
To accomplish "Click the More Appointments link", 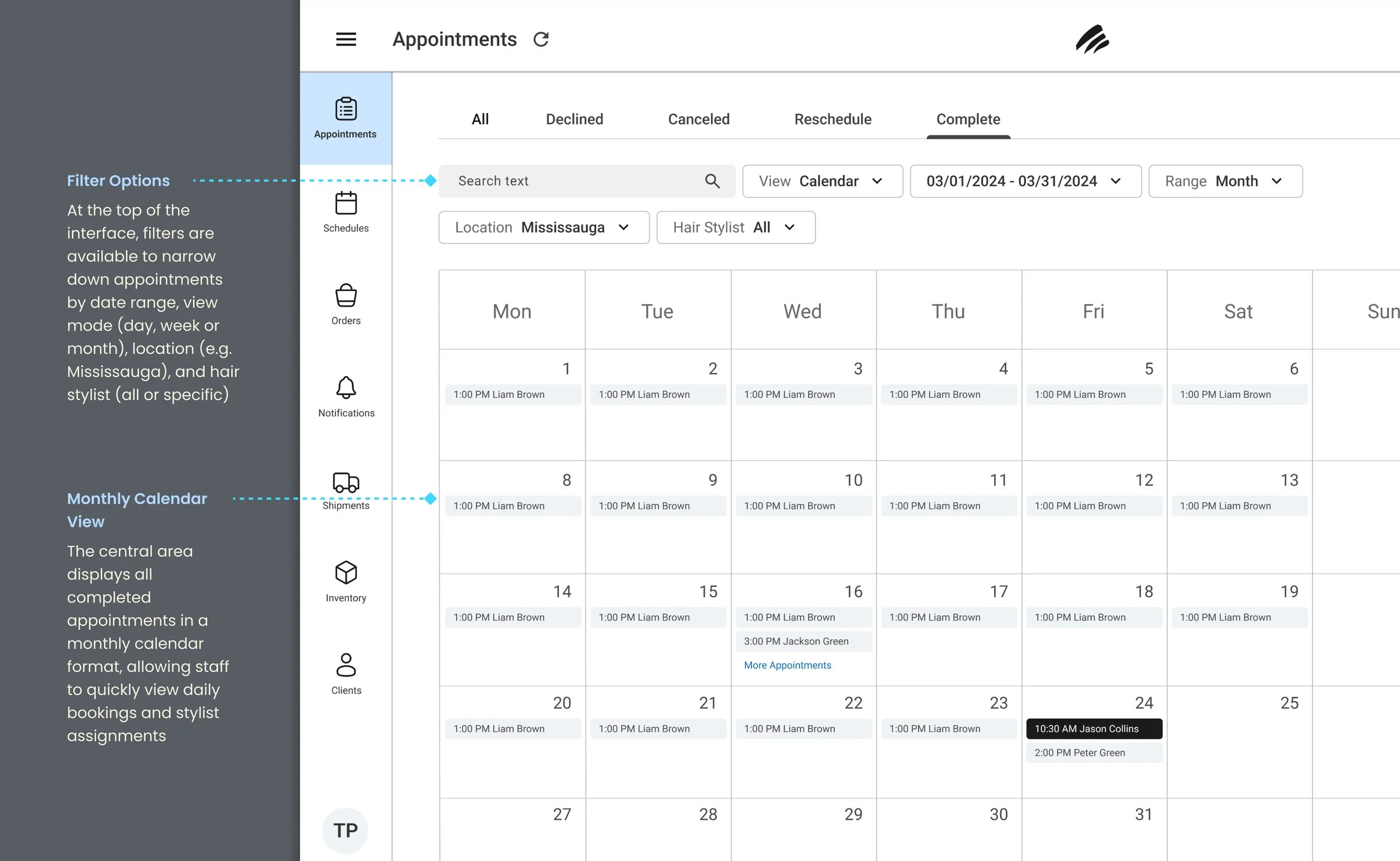I will pyautogui.click(x=787, y=665).
